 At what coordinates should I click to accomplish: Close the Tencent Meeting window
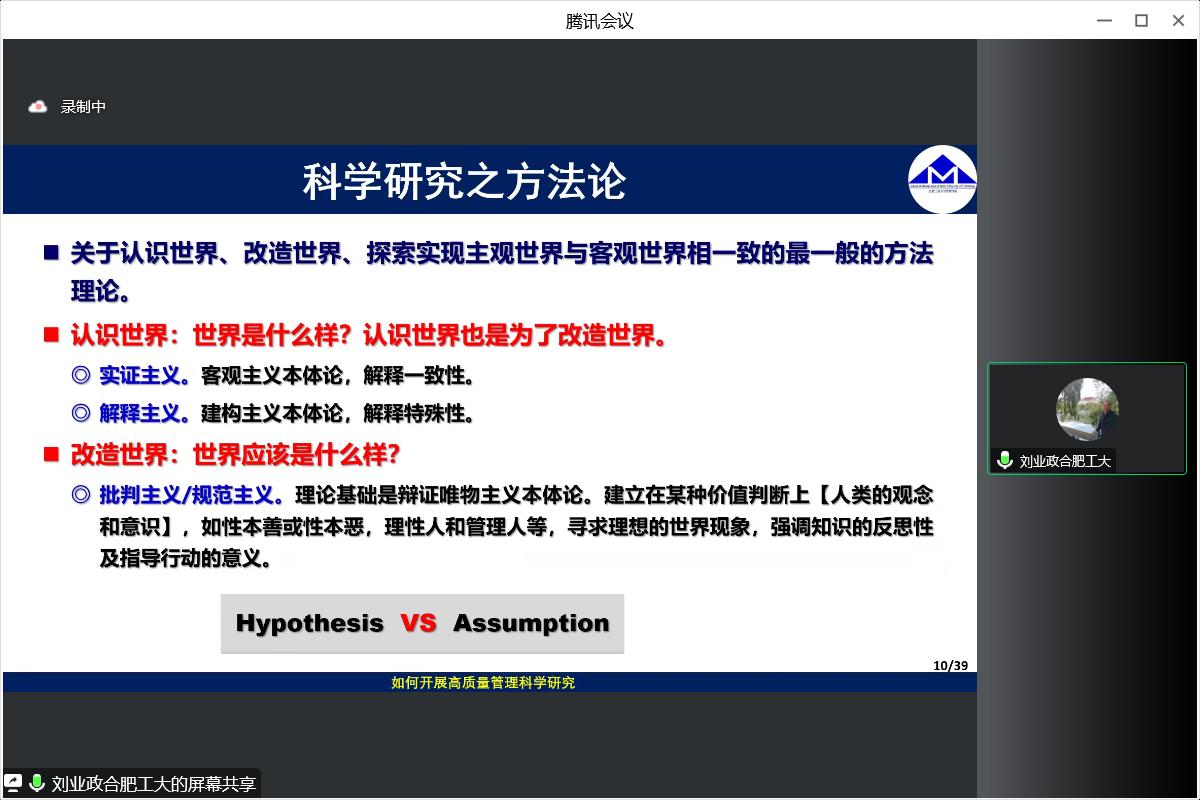coord(1178,21)
